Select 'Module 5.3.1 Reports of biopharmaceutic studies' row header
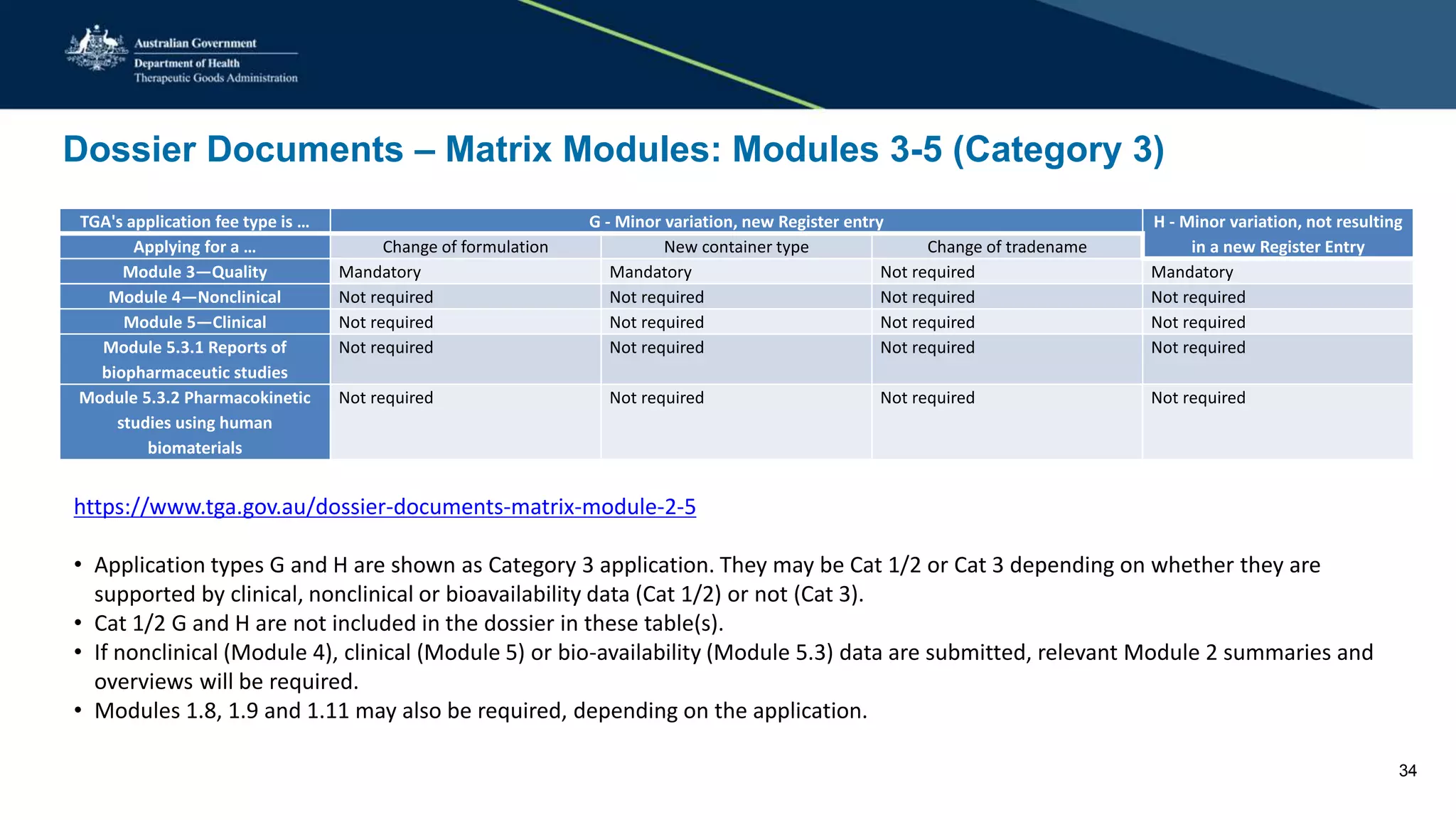 195,359
